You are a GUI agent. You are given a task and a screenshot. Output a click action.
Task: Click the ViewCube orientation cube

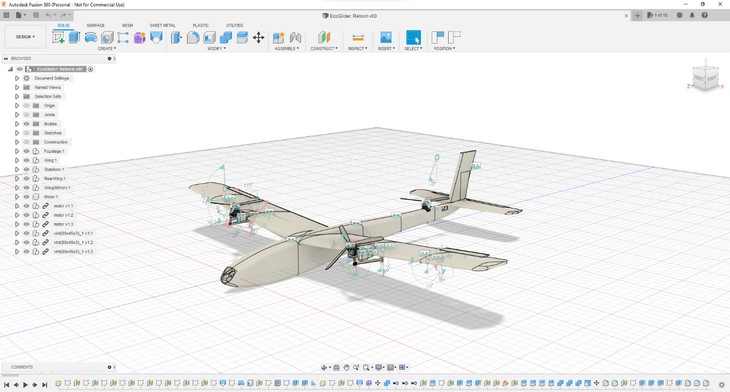(x=705, y=78)
